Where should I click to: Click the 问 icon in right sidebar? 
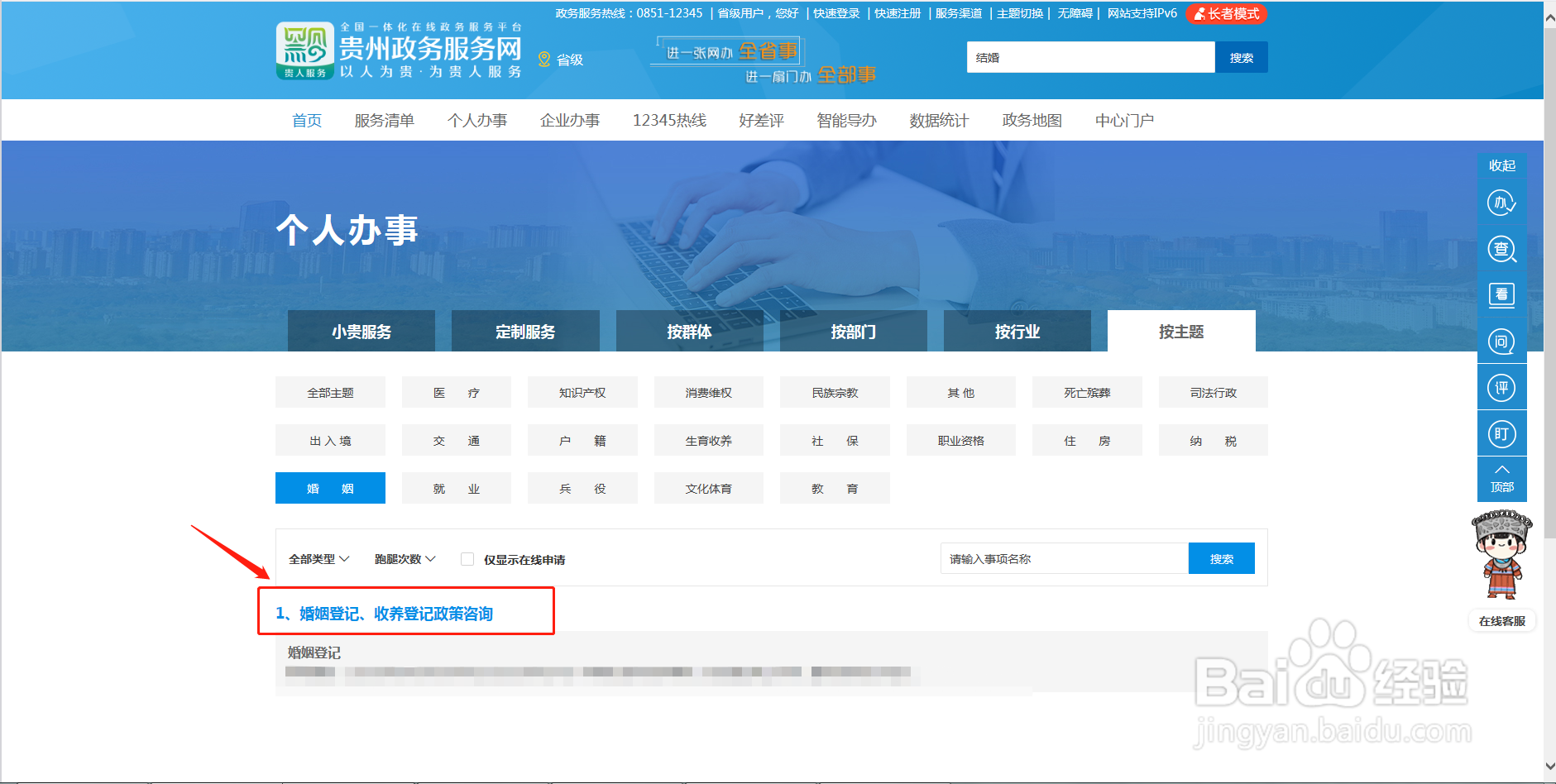pos(1501,342)
